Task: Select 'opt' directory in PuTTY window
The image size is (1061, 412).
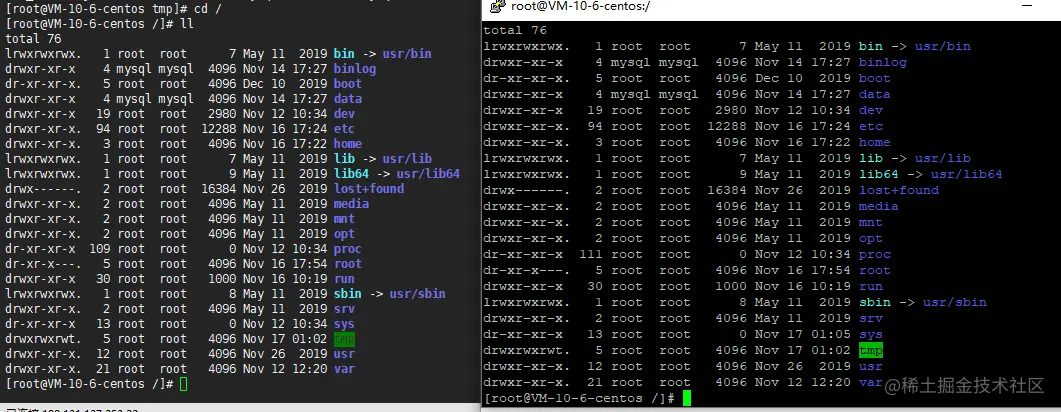Action: coord(871,238)
